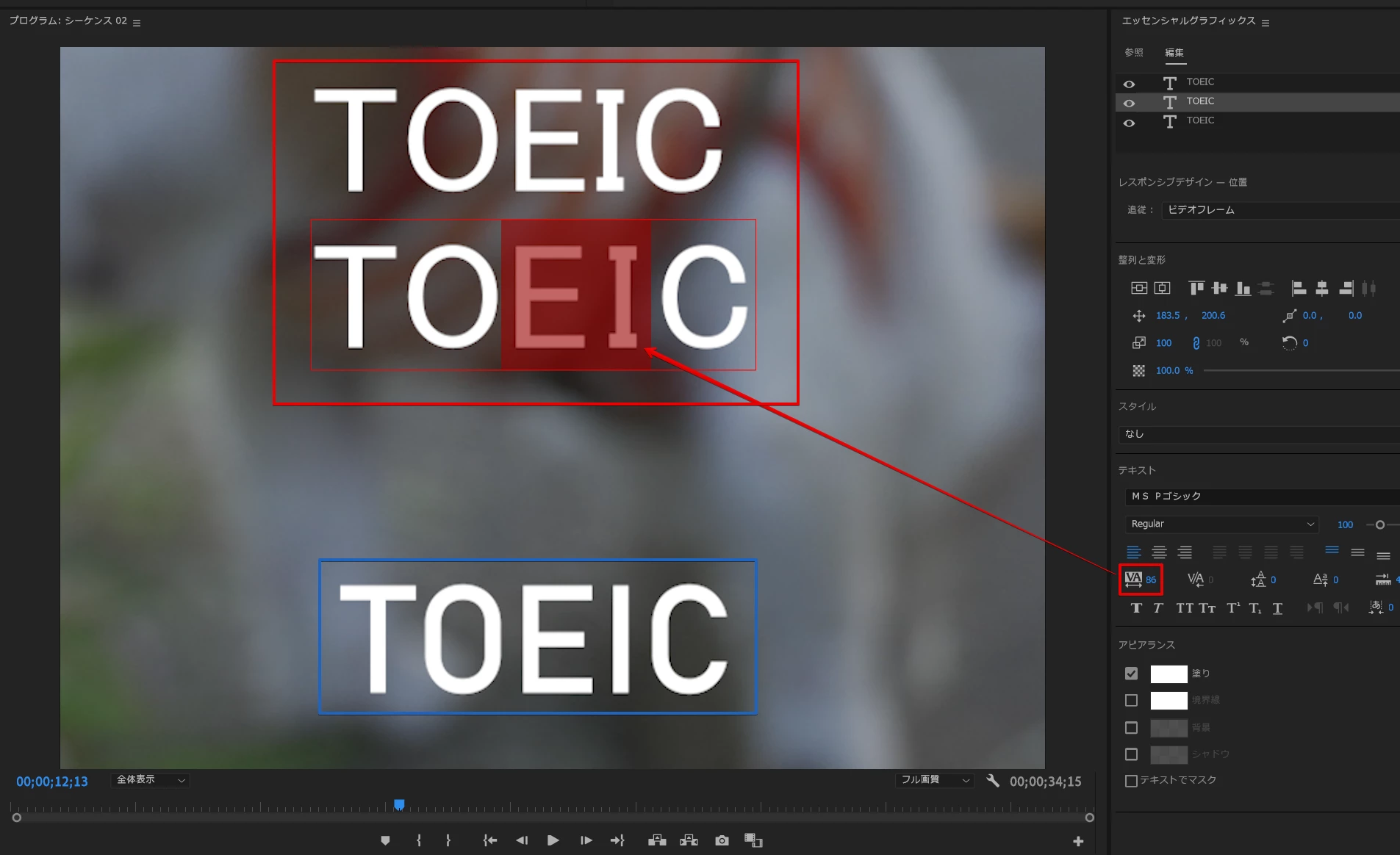This screenshot has width=1400, height=855.
Task: Go to Out point button
Action: tap(617, 840)
